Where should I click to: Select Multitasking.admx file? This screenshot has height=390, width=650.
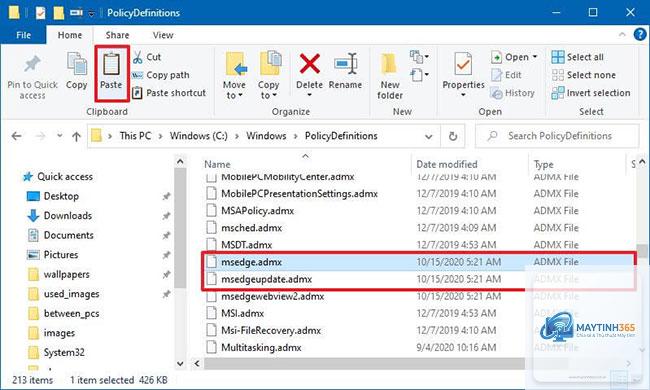click(x=254, y=347)
